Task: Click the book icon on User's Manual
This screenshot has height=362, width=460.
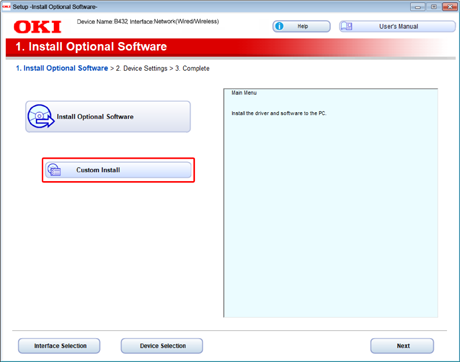Action: (x=347, y=26)
